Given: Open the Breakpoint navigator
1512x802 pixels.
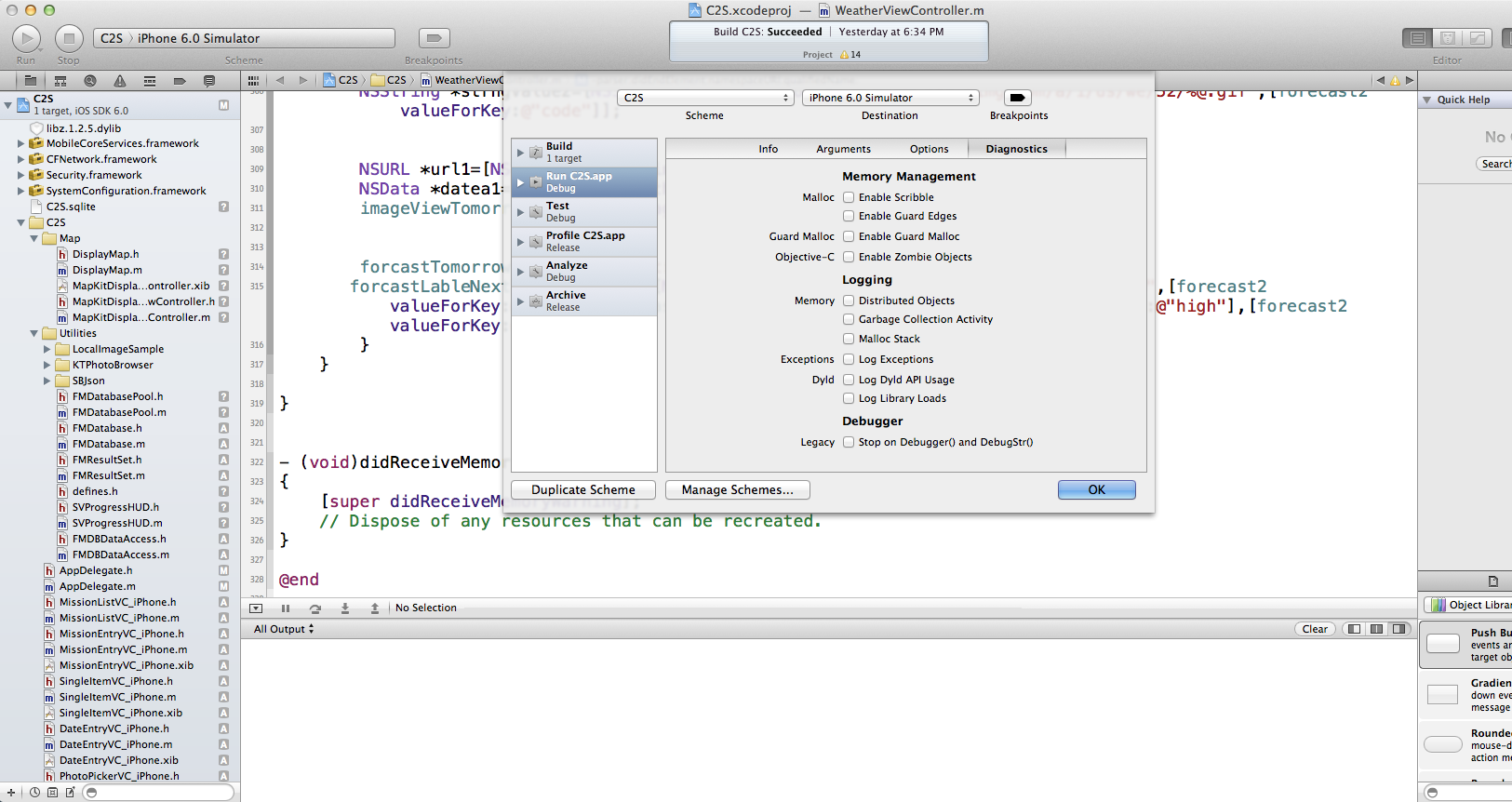Looking at the screenshot, I should 180,81.
